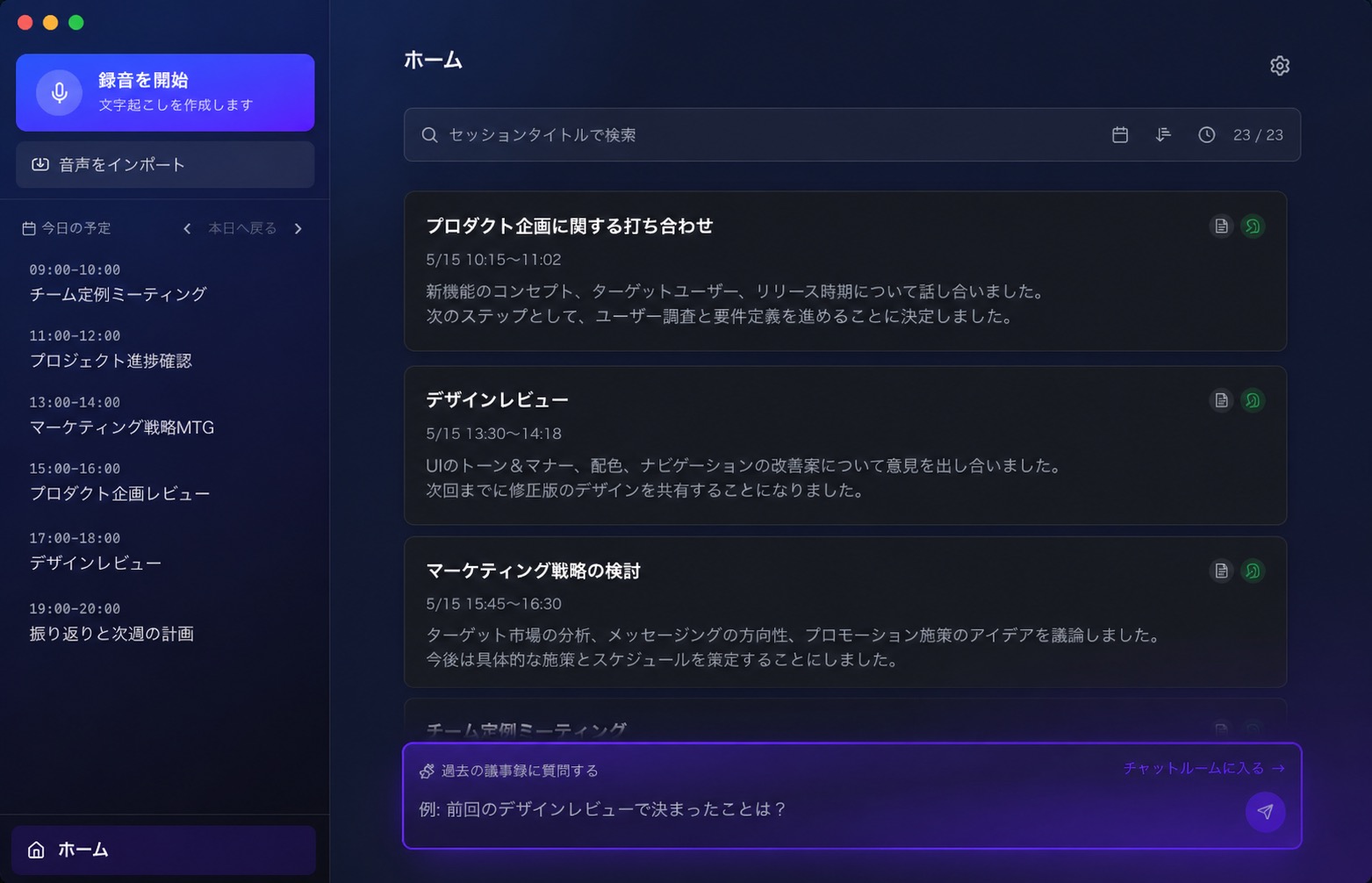Click the sort order icon in search bar
This screenshot has height=883, width=1372.
click(x=1163, y=134)
